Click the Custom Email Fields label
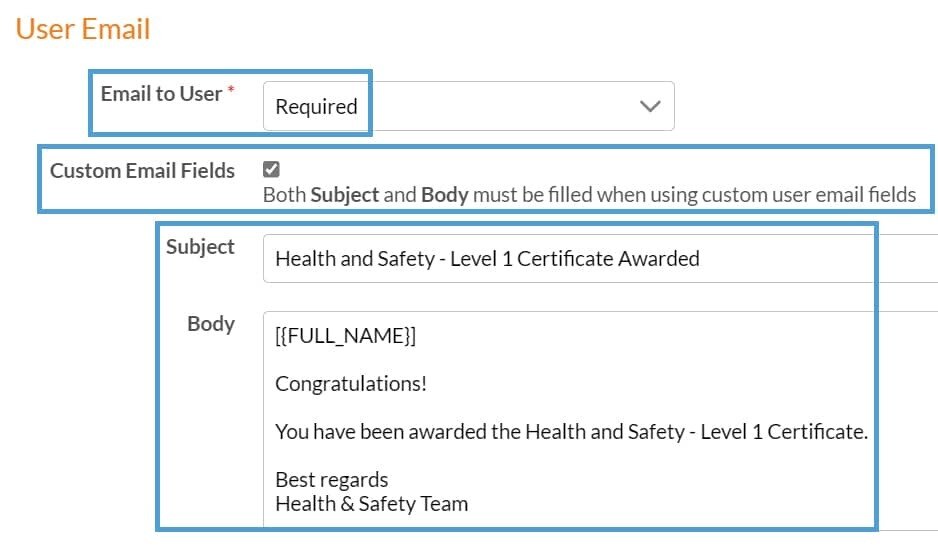Image resolution: width=938 pixels, height=550 pixels. click(142, 171)
